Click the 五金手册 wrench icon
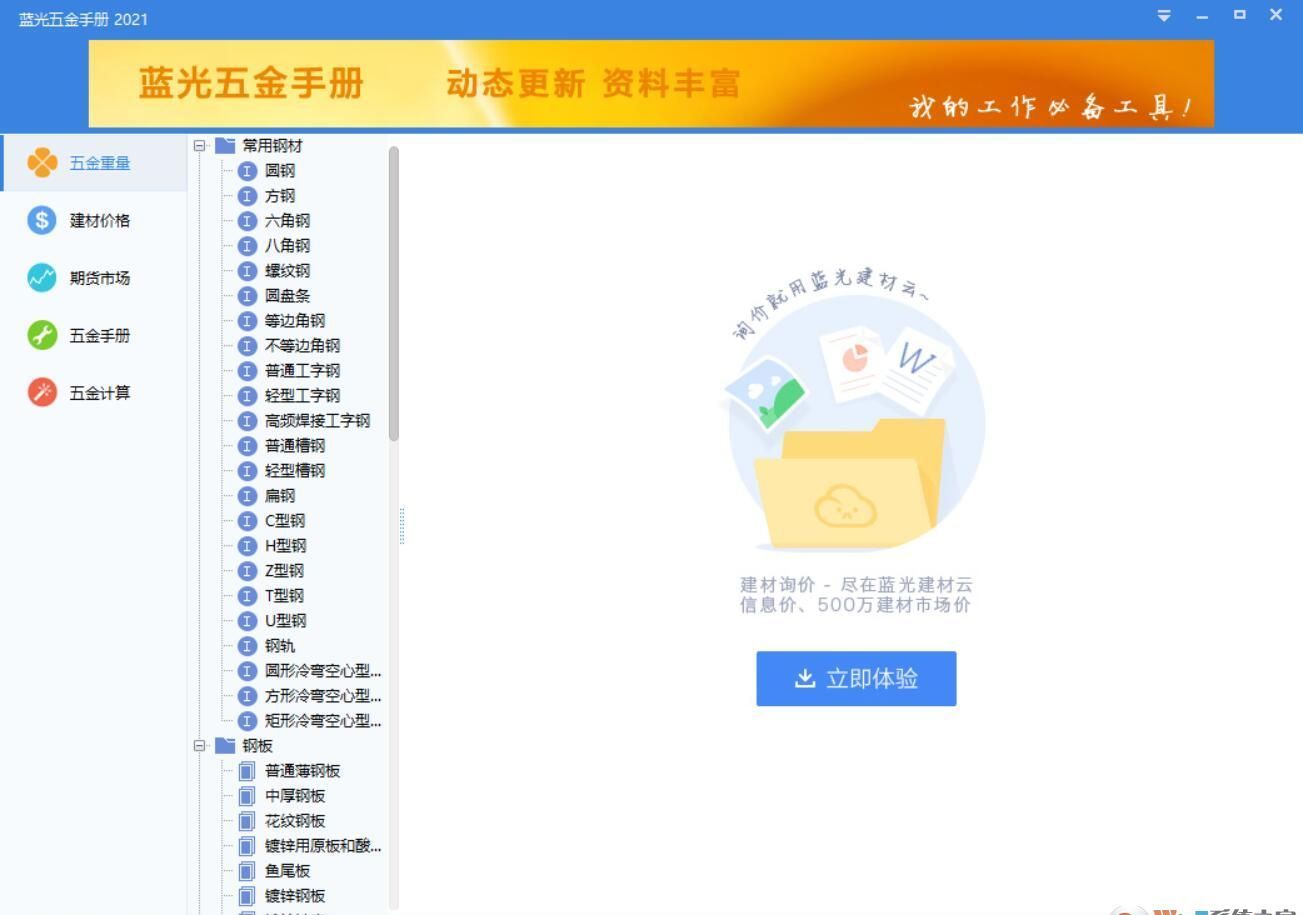 tap(42, 336)
